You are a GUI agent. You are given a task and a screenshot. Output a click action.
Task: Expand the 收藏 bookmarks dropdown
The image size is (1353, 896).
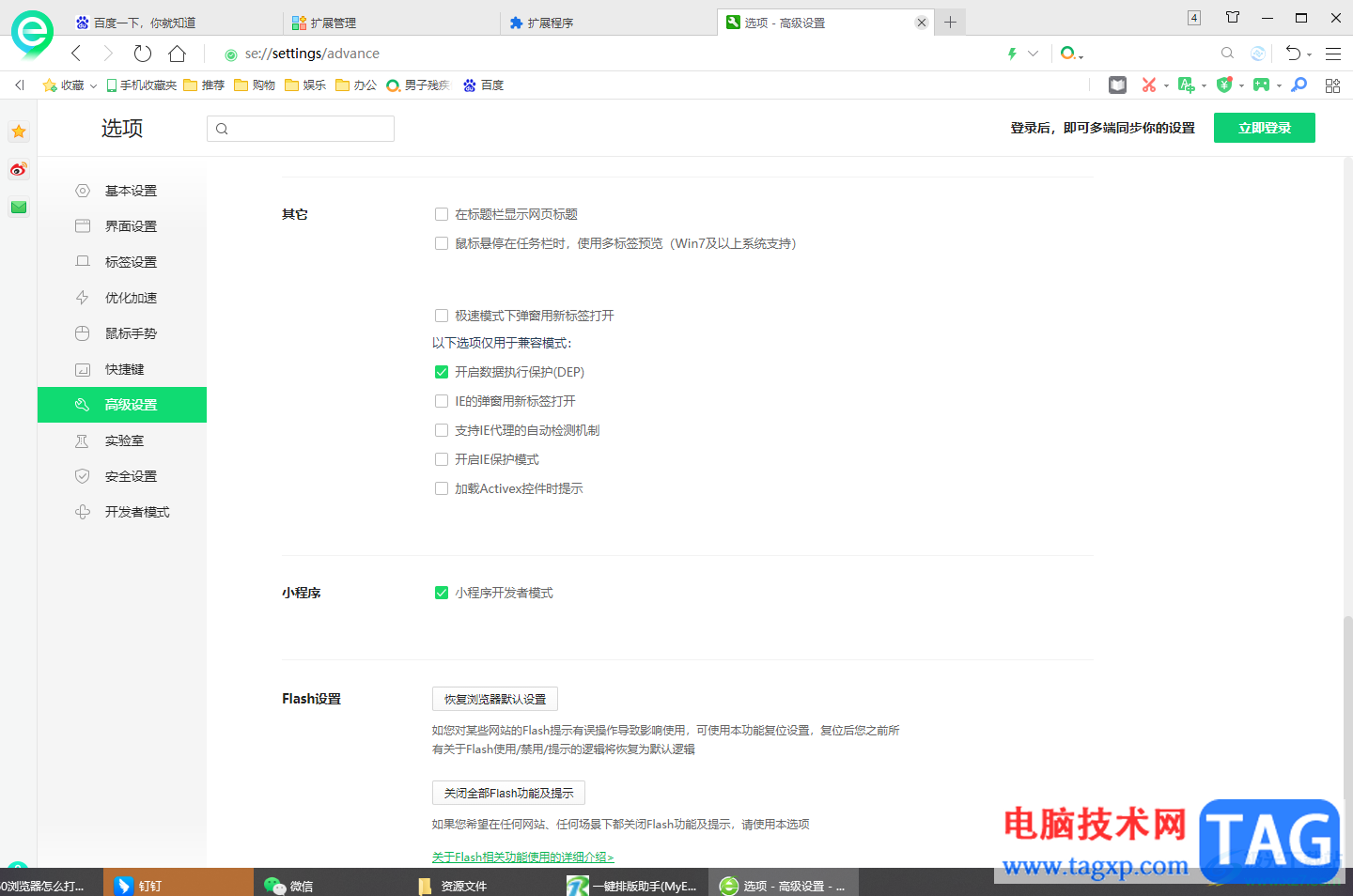(x=93, y=85)
